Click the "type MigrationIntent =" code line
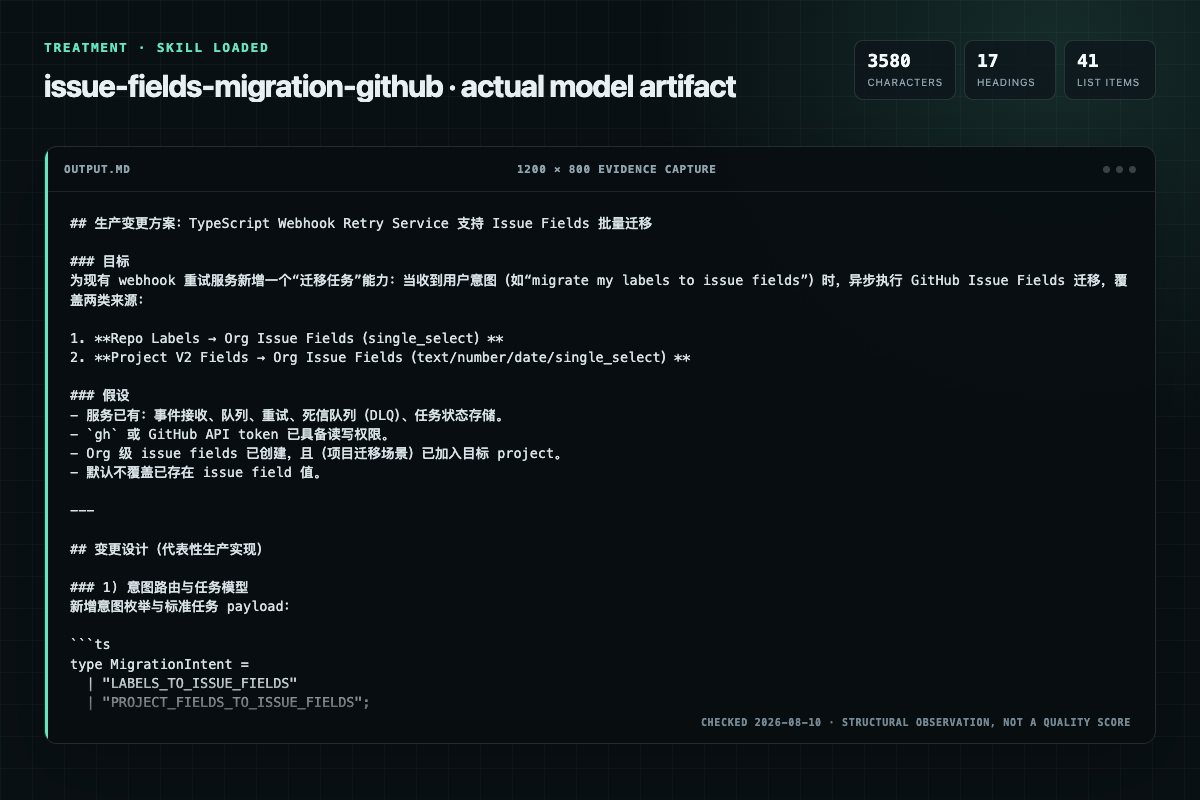Image resolution: width=1200 pixels, height=800 pixels. click(x=159, y=663)
